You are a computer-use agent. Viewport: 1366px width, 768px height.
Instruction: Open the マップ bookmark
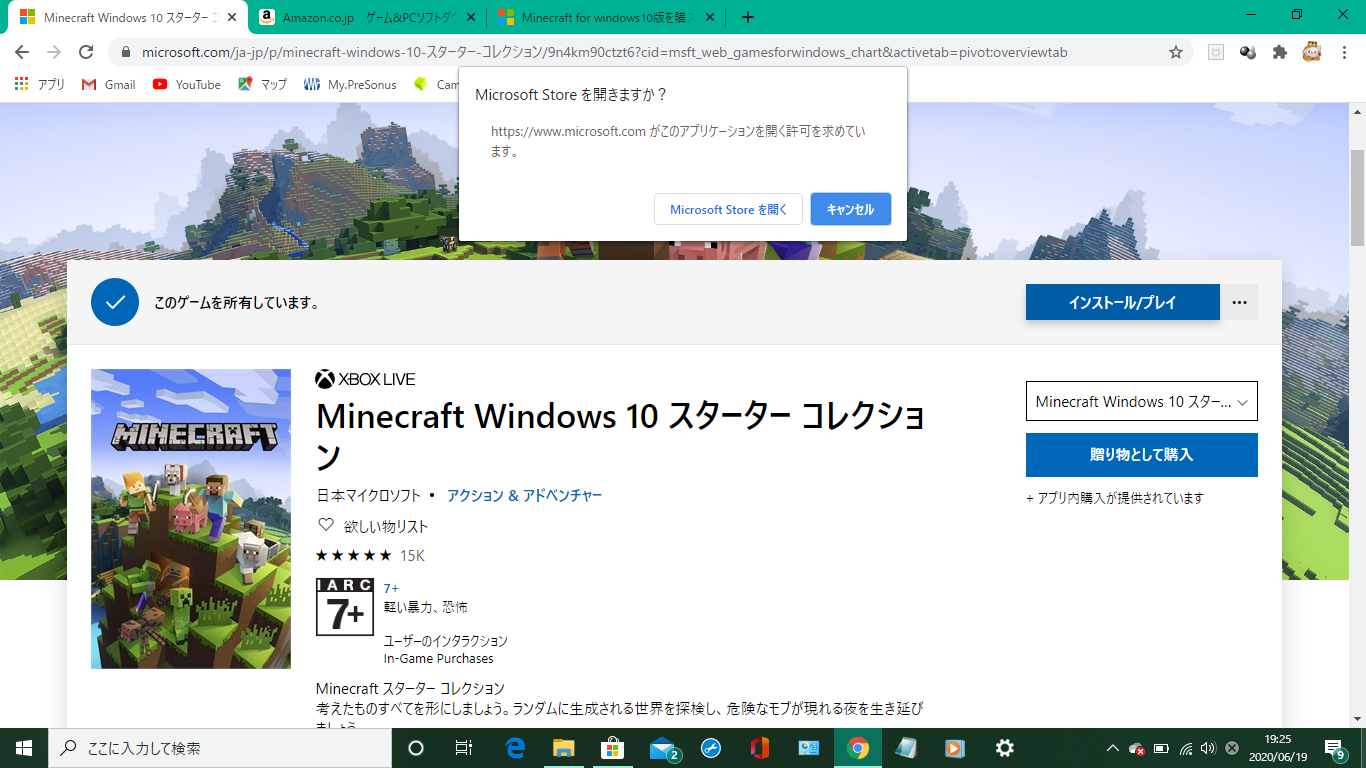(x=262, y=85)
